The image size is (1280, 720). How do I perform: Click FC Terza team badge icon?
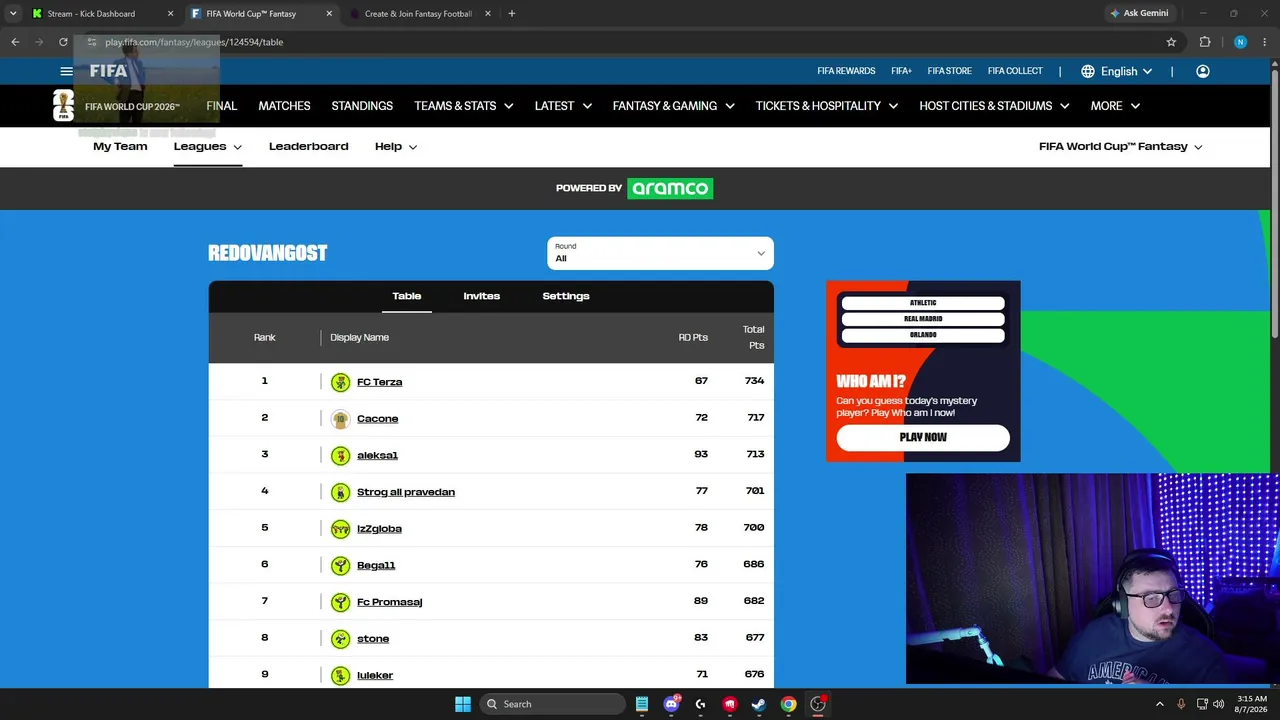point(340,382)
